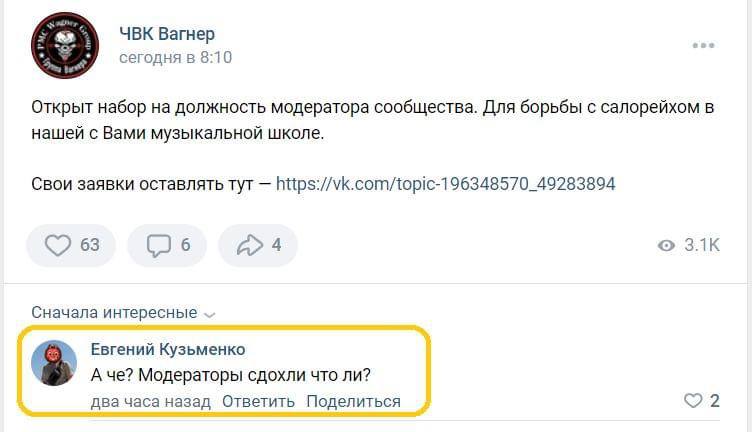This screenshot has width=752, height=432.
Task: Open the vk.com/topic link in the post
Action: point(445,184)
